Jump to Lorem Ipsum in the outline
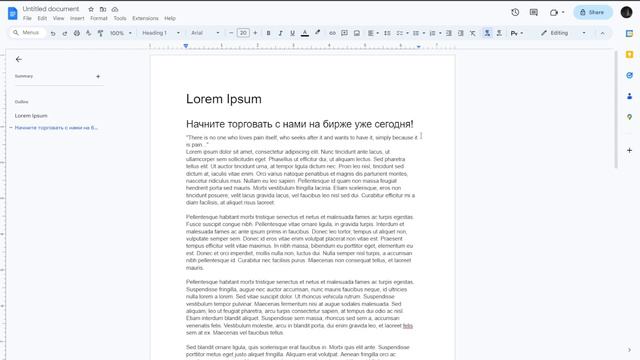640x360 pixels. (31, 116)
